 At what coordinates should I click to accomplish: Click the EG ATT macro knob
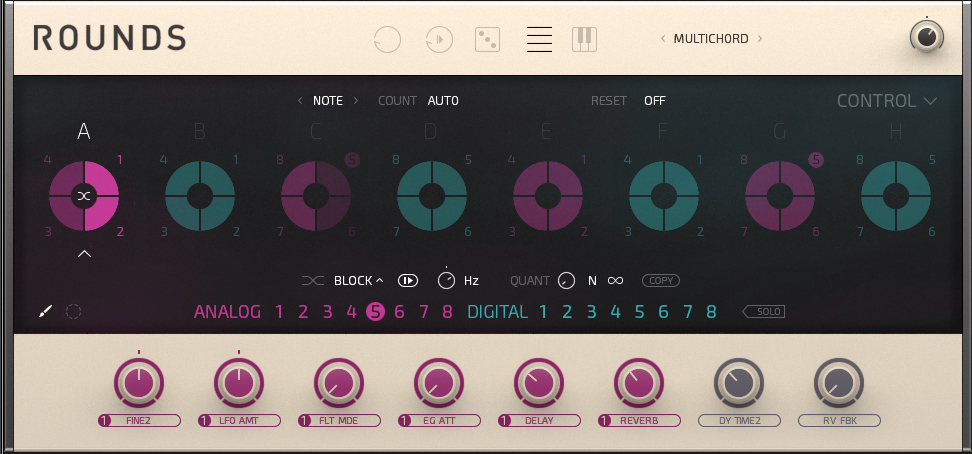click(439, 383)
